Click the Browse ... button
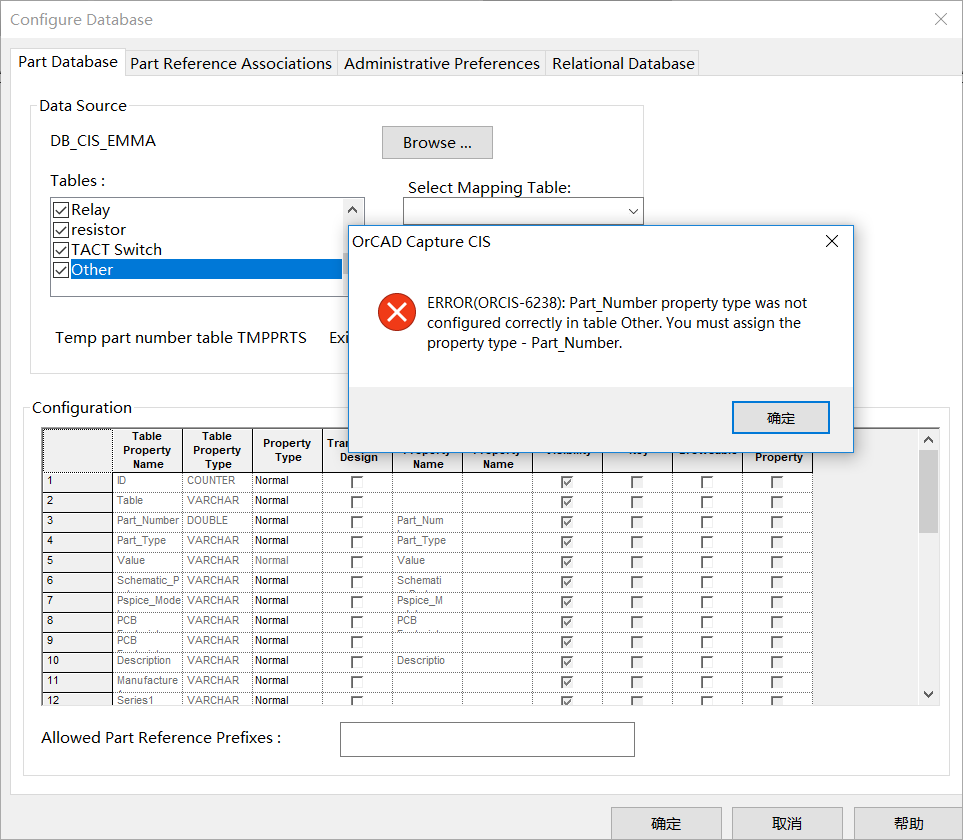 (x=437, y=142)
